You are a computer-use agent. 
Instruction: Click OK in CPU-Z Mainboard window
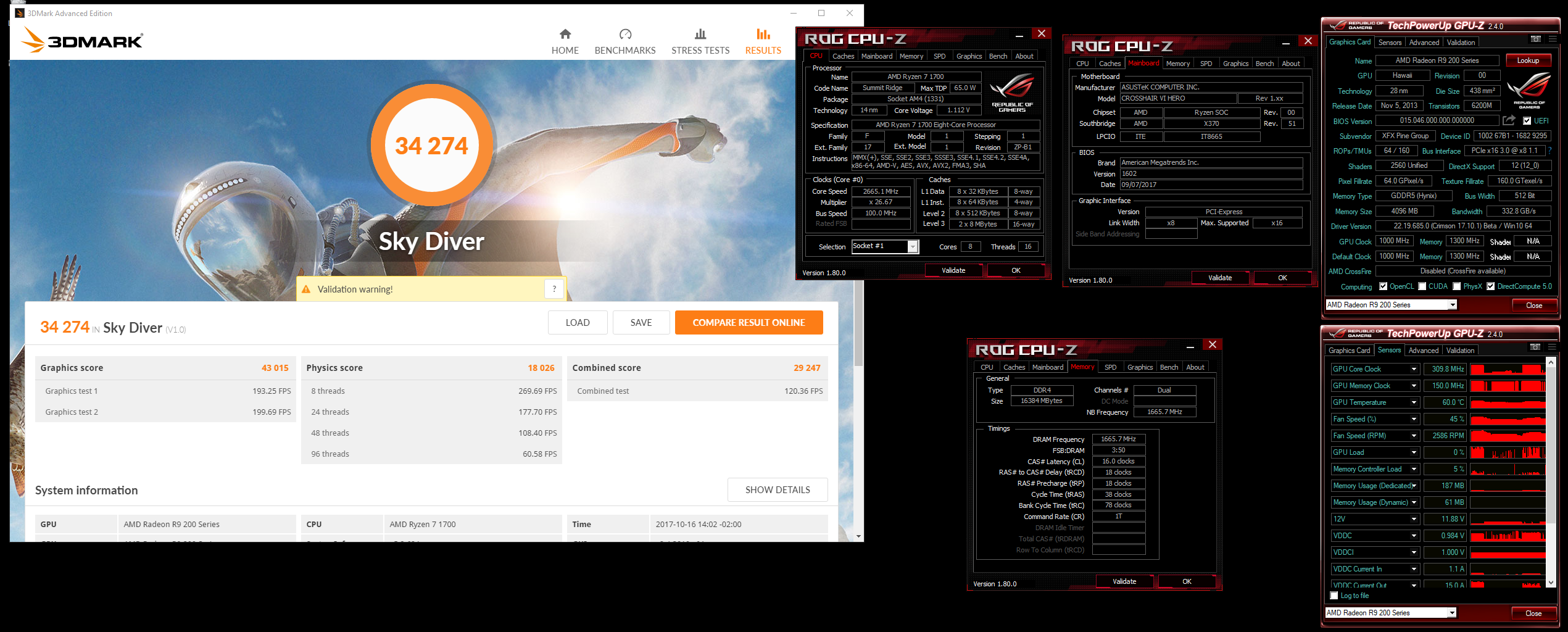click(1282, 278)
